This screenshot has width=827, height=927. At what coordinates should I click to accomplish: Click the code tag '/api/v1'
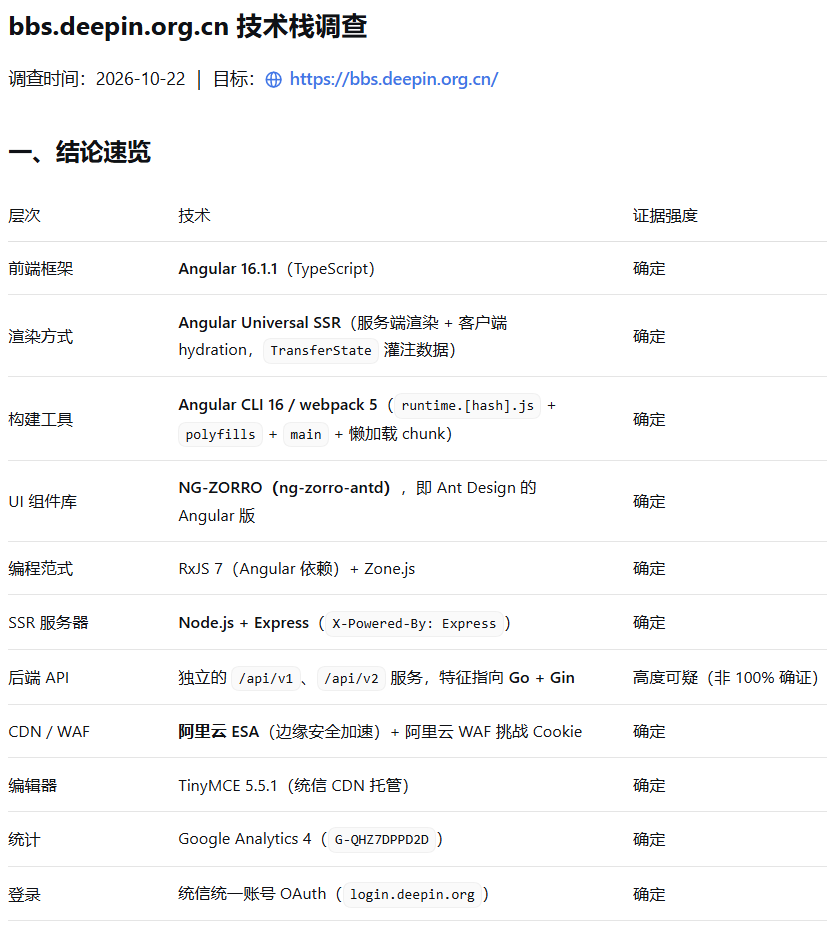(265, 679)
